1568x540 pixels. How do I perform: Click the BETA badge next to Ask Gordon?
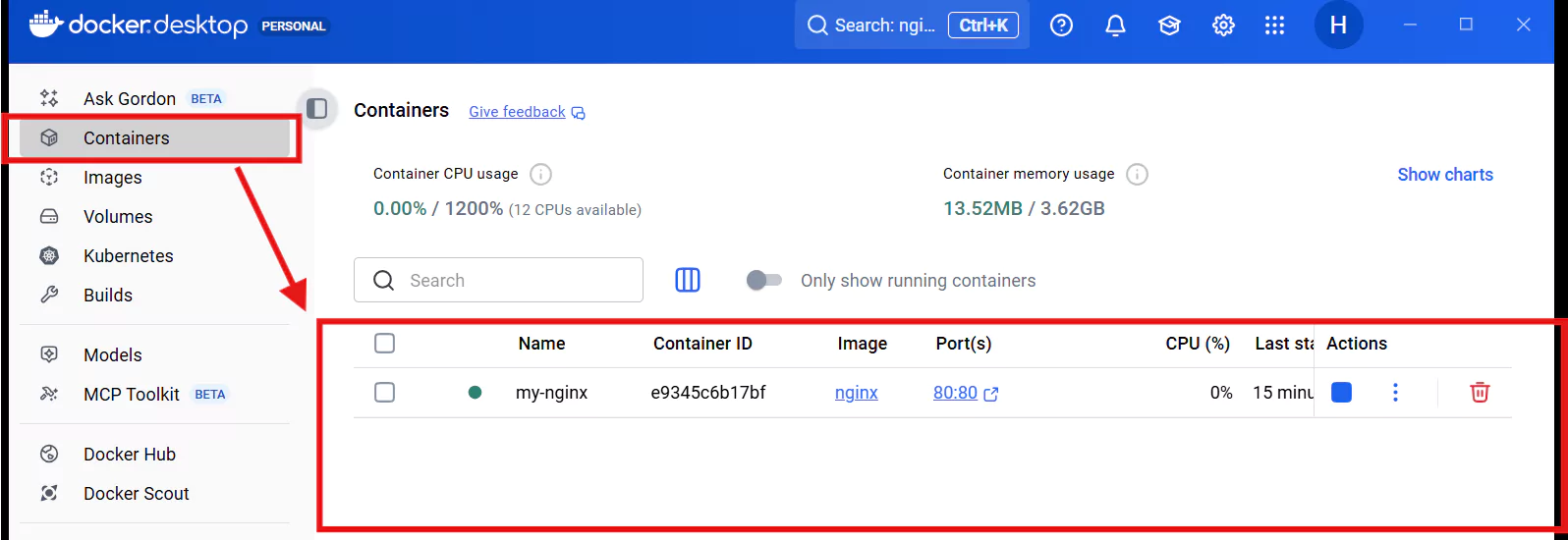pyautogui.click(x=206, y=99)
